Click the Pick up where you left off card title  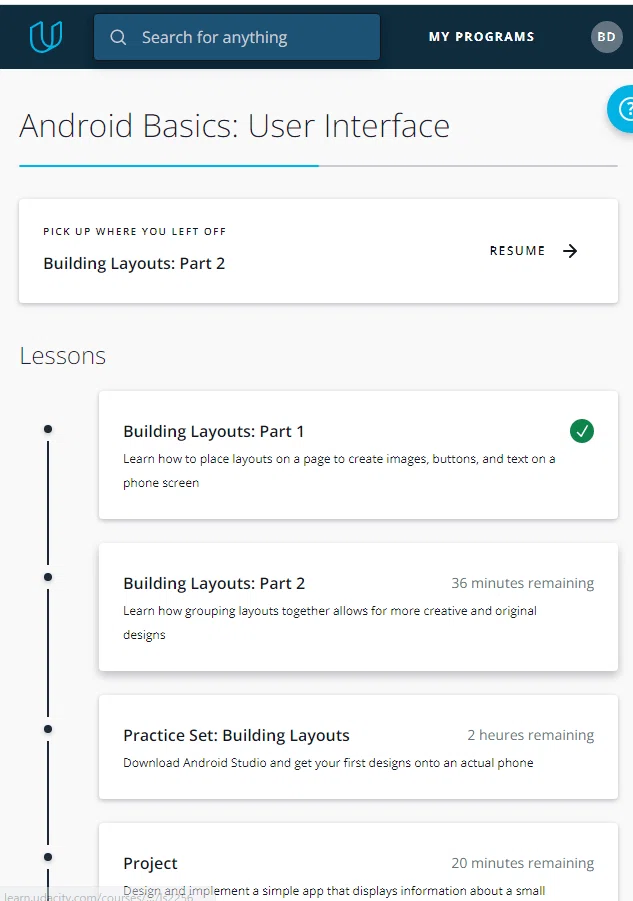[x=134, y=263]
